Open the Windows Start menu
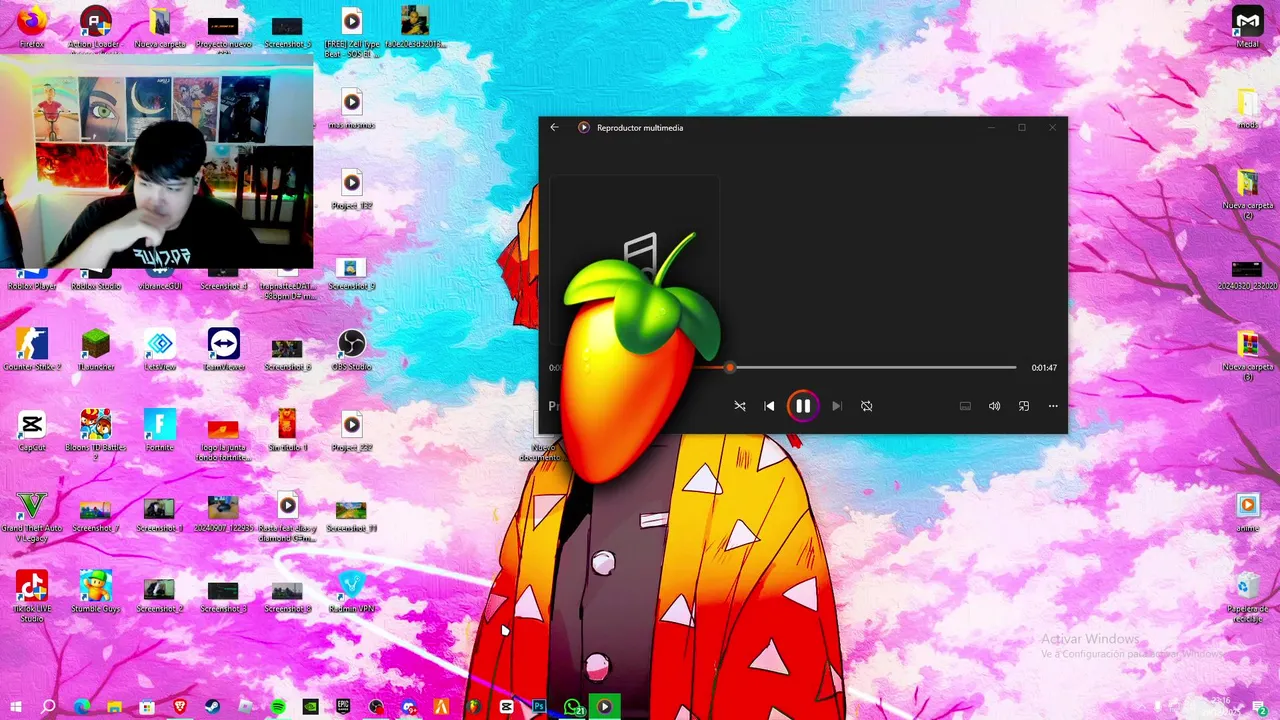Screen dimensions: 1280x720 (x=16, y=707)
